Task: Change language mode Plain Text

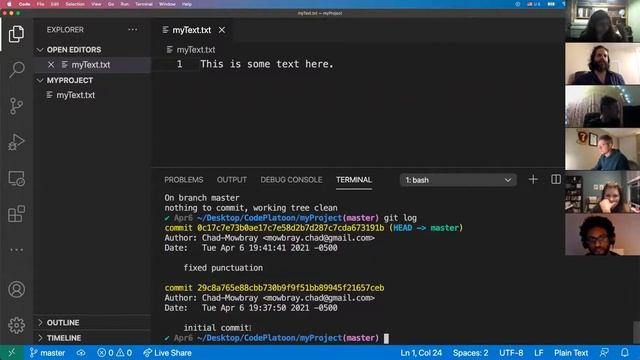Action: 571,353
